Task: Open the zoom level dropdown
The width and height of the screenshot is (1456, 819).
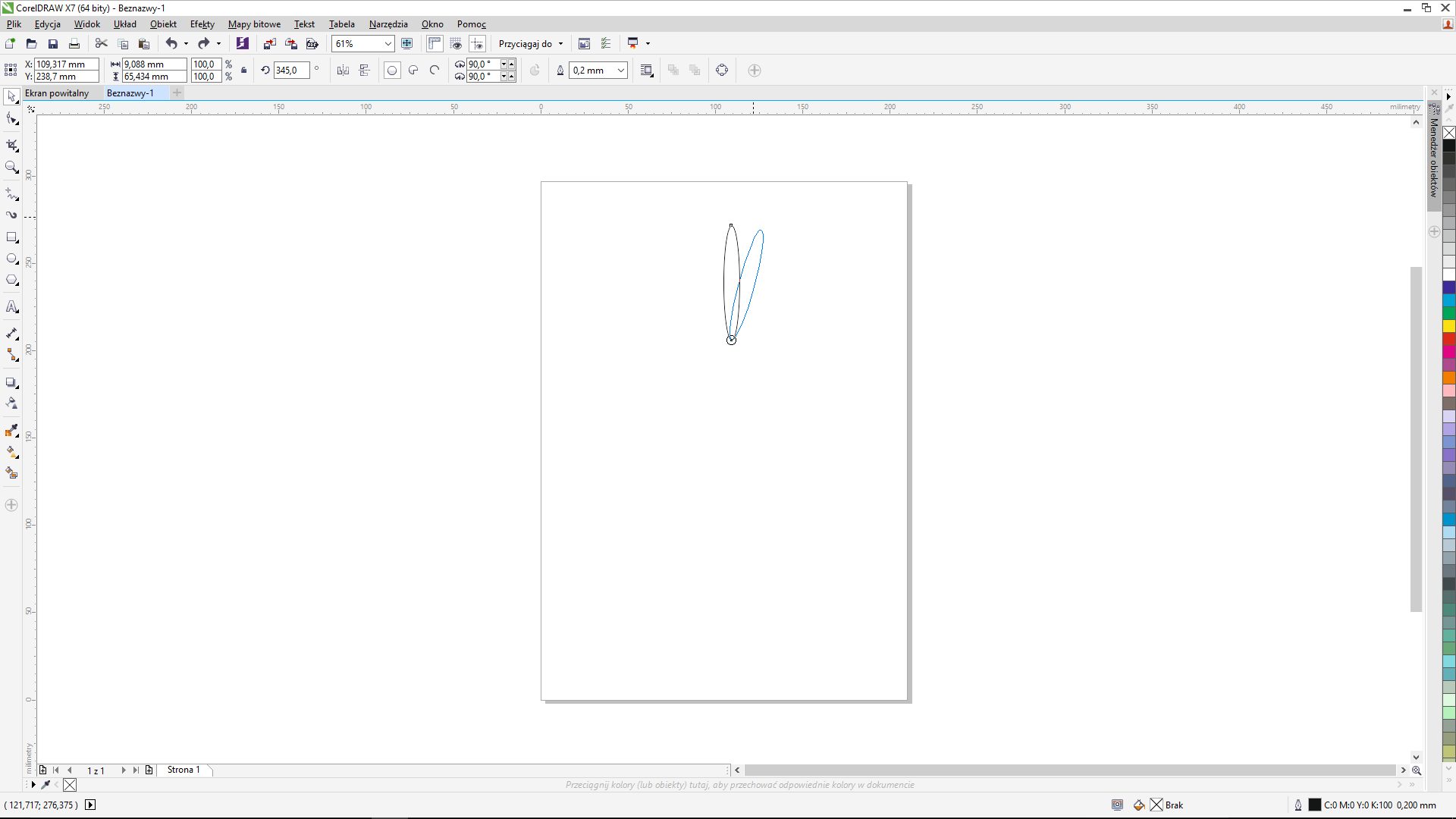Action: pyautogui.click(x=388, y=44)
